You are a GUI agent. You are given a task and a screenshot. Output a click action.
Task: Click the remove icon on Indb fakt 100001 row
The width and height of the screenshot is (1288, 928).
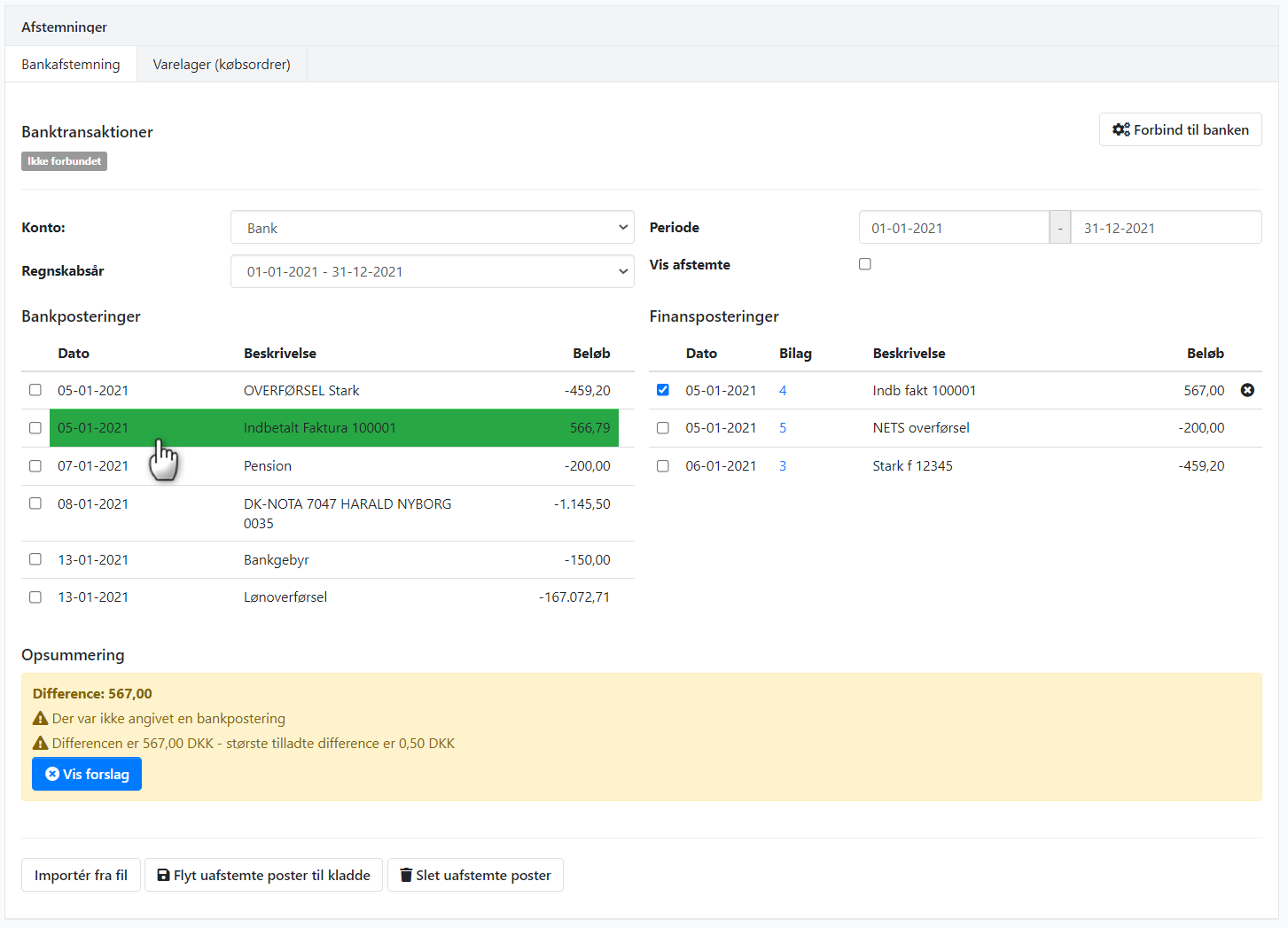click(x=1247, y=390)
